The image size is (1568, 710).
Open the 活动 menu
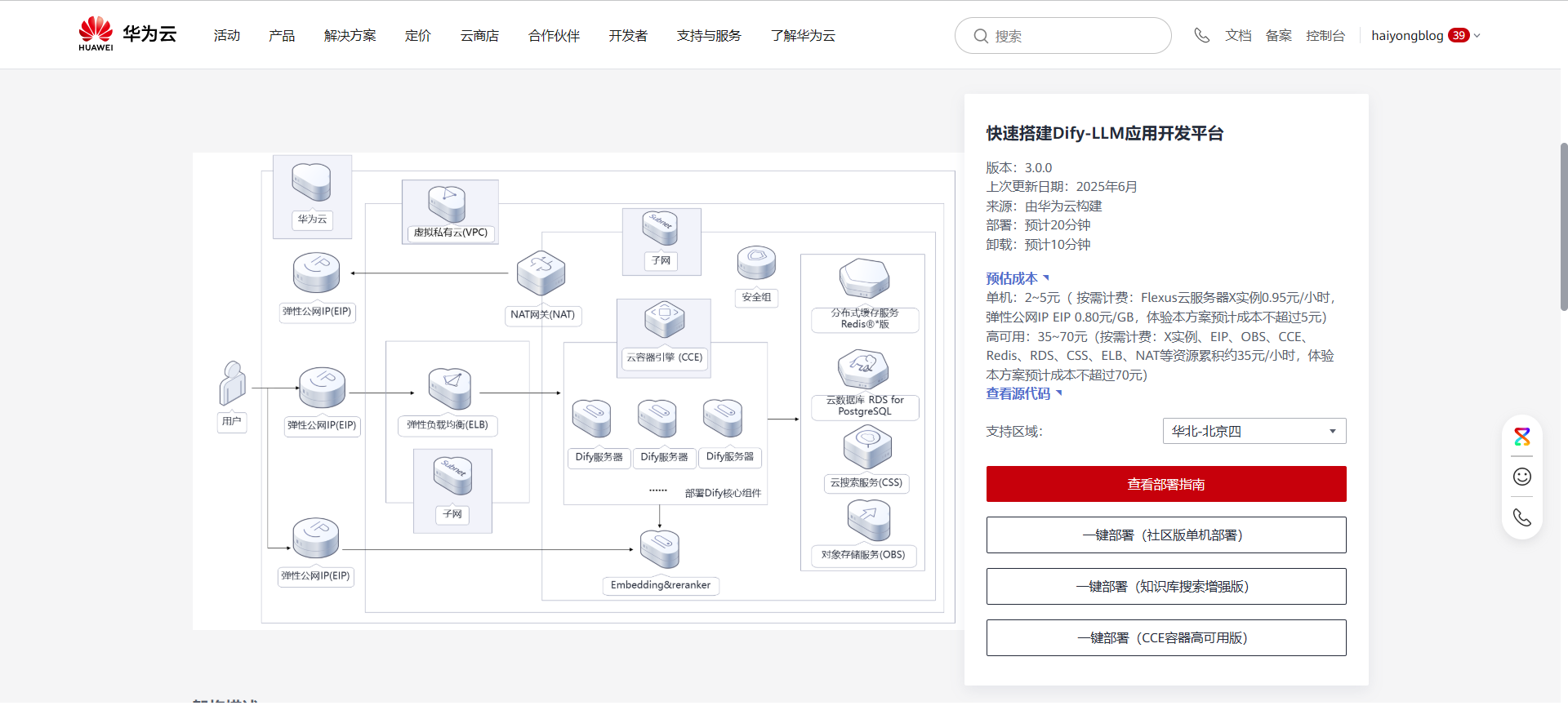[227, 35]
